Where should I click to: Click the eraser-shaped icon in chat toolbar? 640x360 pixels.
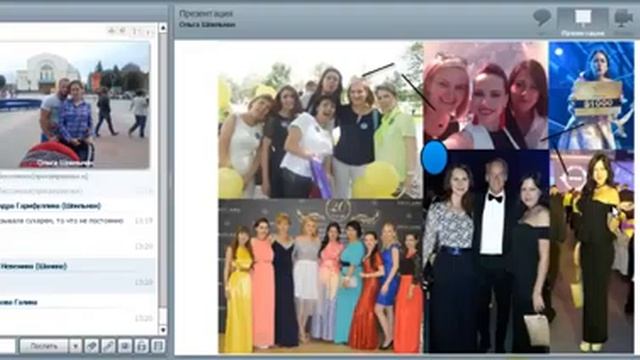(91, 346)
